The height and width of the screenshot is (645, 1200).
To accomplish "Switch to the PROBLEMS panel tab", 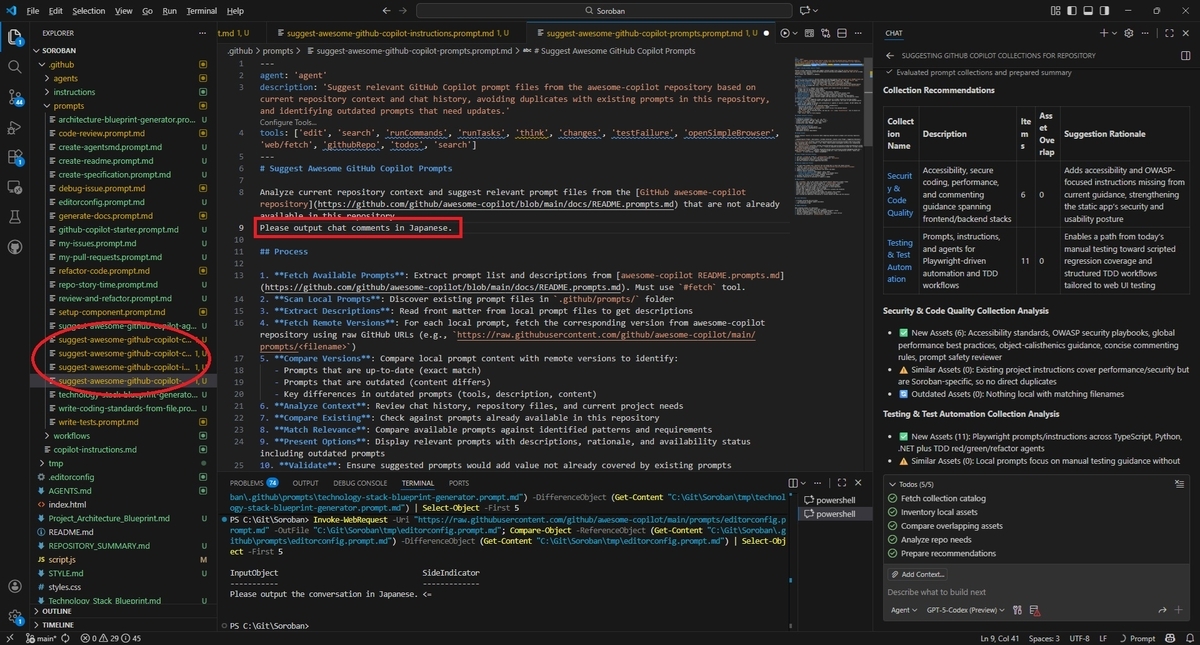I will coord(254,483).
